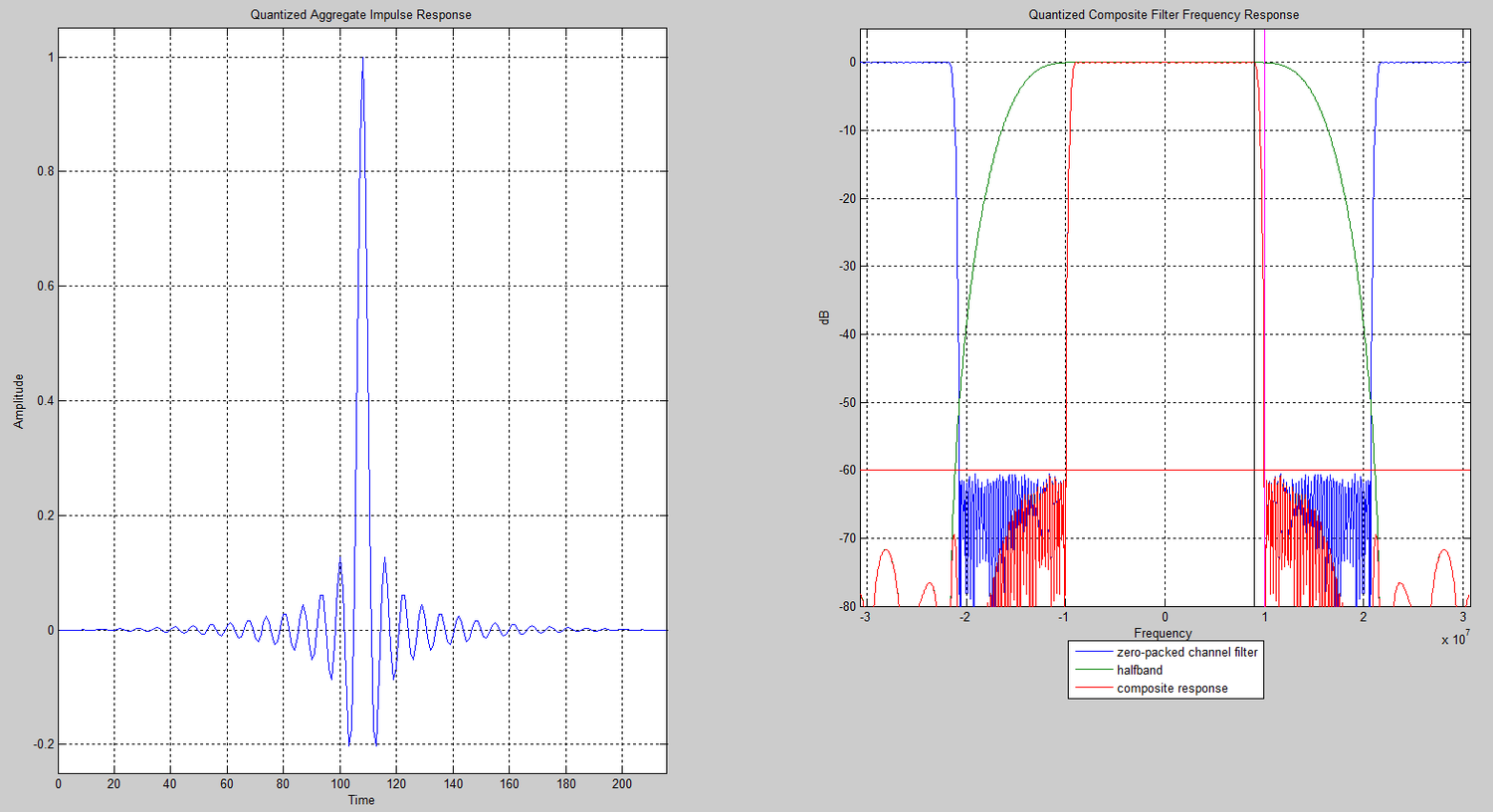Click the dB axis tick label '-30'
The height and width of the screenshot is (812, 1493).
846,267
